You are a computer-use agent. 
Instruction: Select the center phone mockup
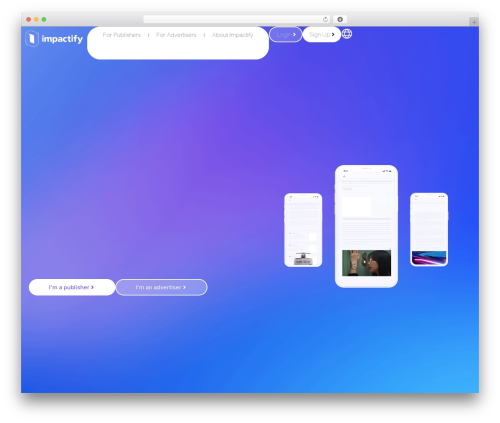[x=366, y=226]
